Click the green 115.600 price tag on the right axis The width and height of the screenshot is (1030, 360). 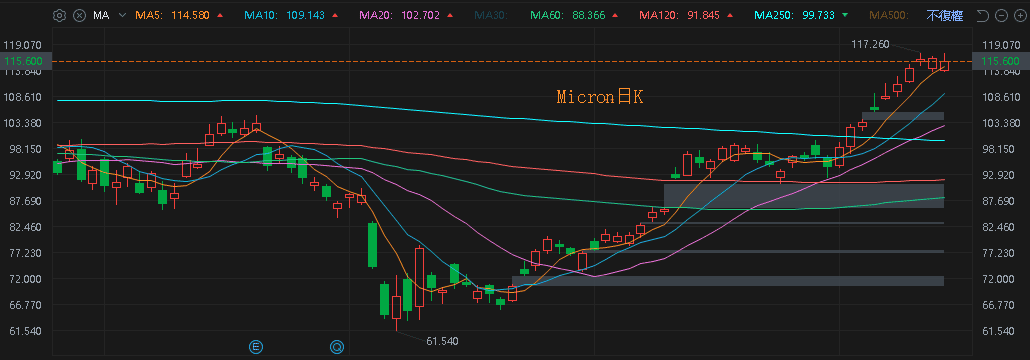pyautogui.click(x=1000, y=61)
